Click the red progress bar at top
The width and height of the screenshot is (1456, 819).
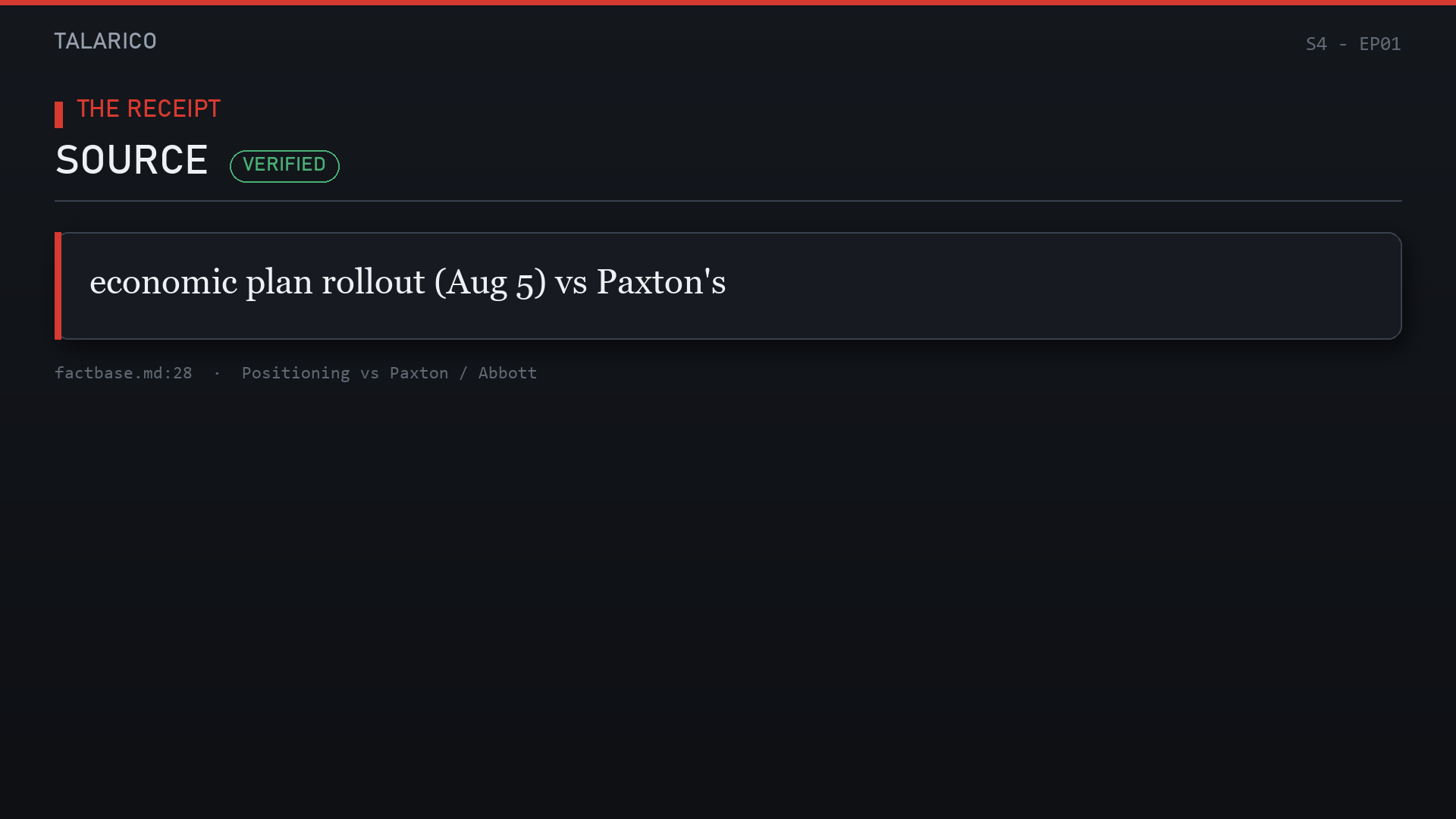click(x=728, y=2)
